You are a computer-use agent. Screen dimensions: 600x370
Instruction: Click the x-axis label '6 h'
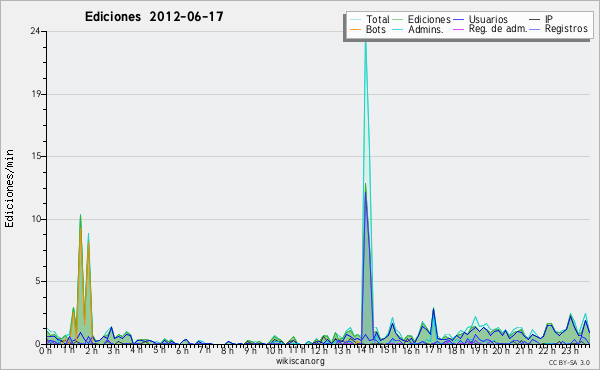pos(182,350)
